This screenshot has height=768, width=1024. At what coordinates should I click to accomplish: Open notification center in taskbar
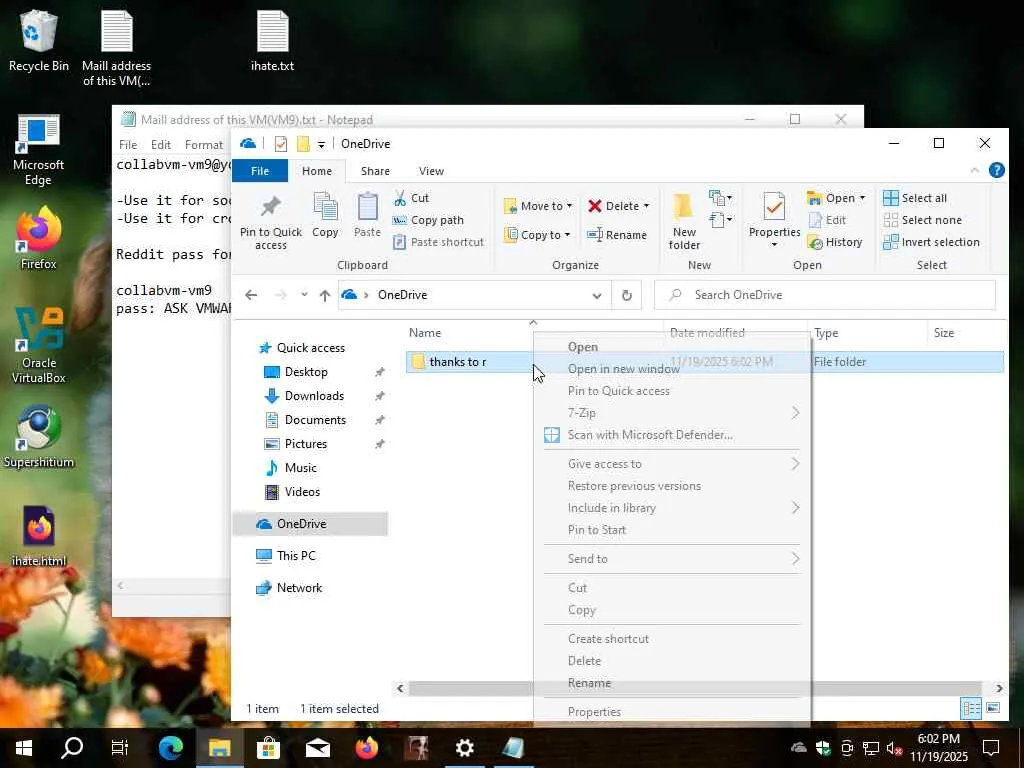(991, 748)
